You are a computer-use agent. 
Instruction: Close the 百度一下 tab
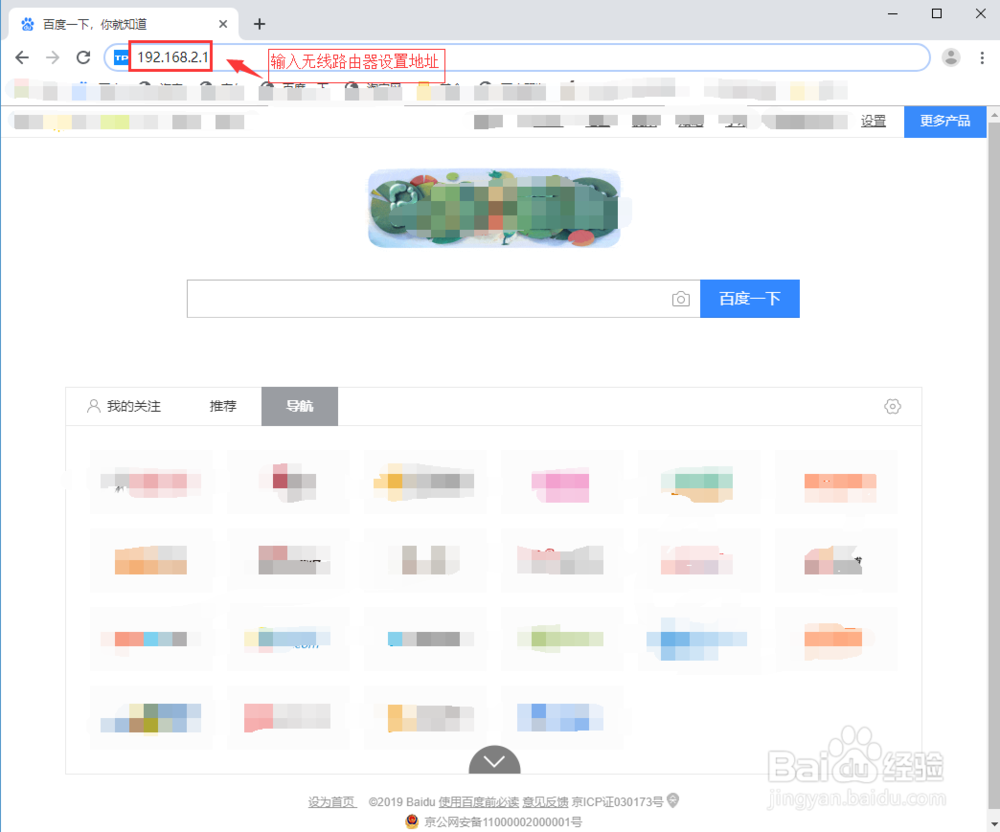click(223, 24)
